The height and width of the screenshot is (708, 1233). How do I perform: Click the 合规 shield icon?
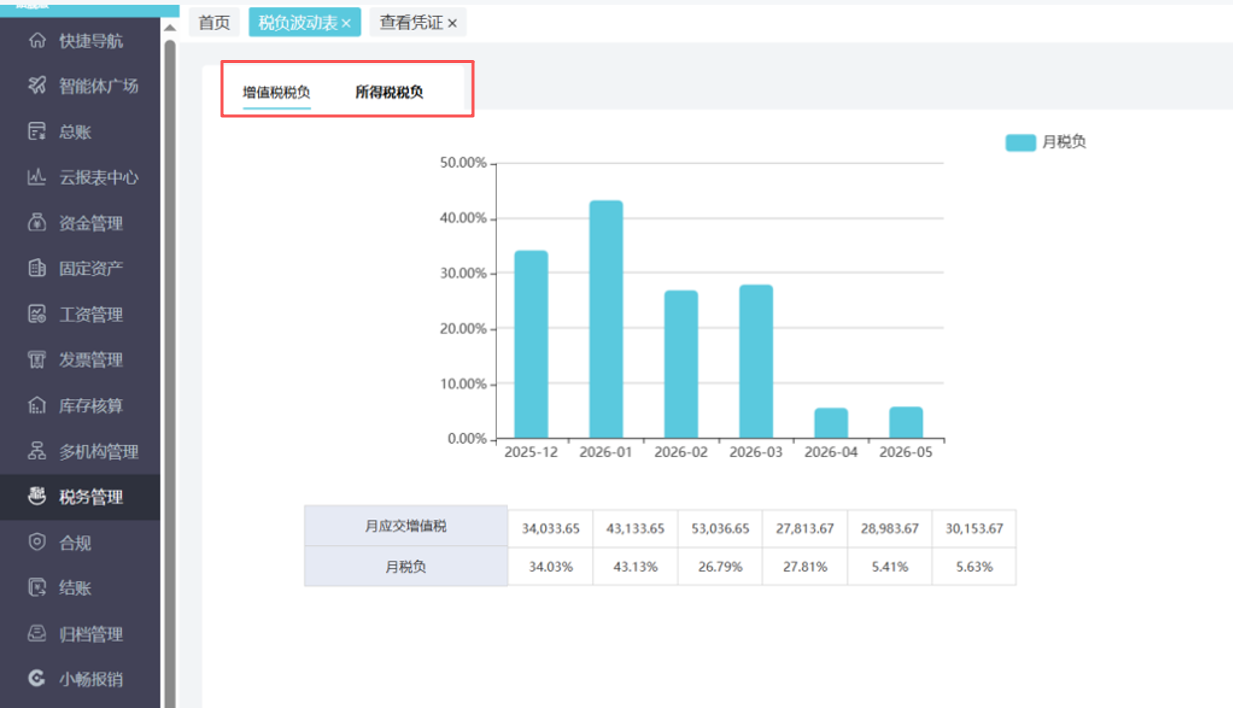pos(37,542)
